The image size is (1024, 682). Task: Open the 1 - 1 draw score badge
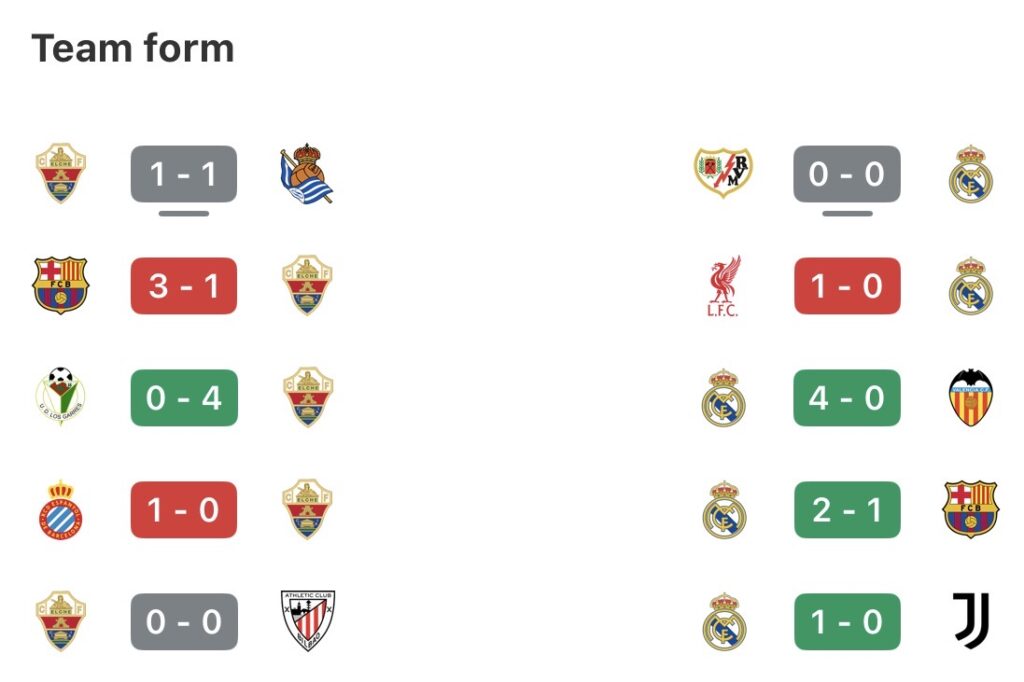tap(184, 174)
